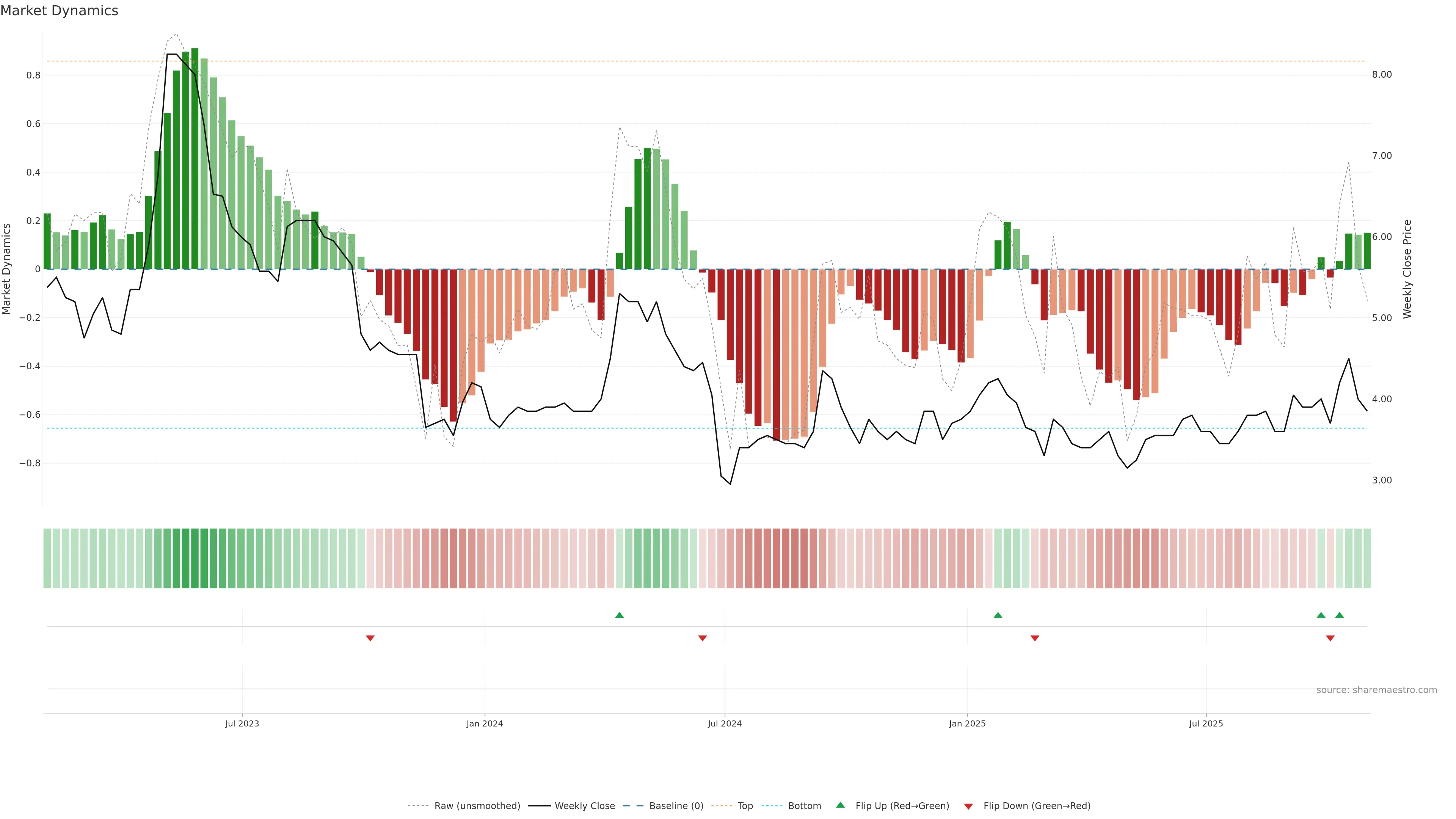Click the green triangle icon in the legend

(x=841, y=805)
